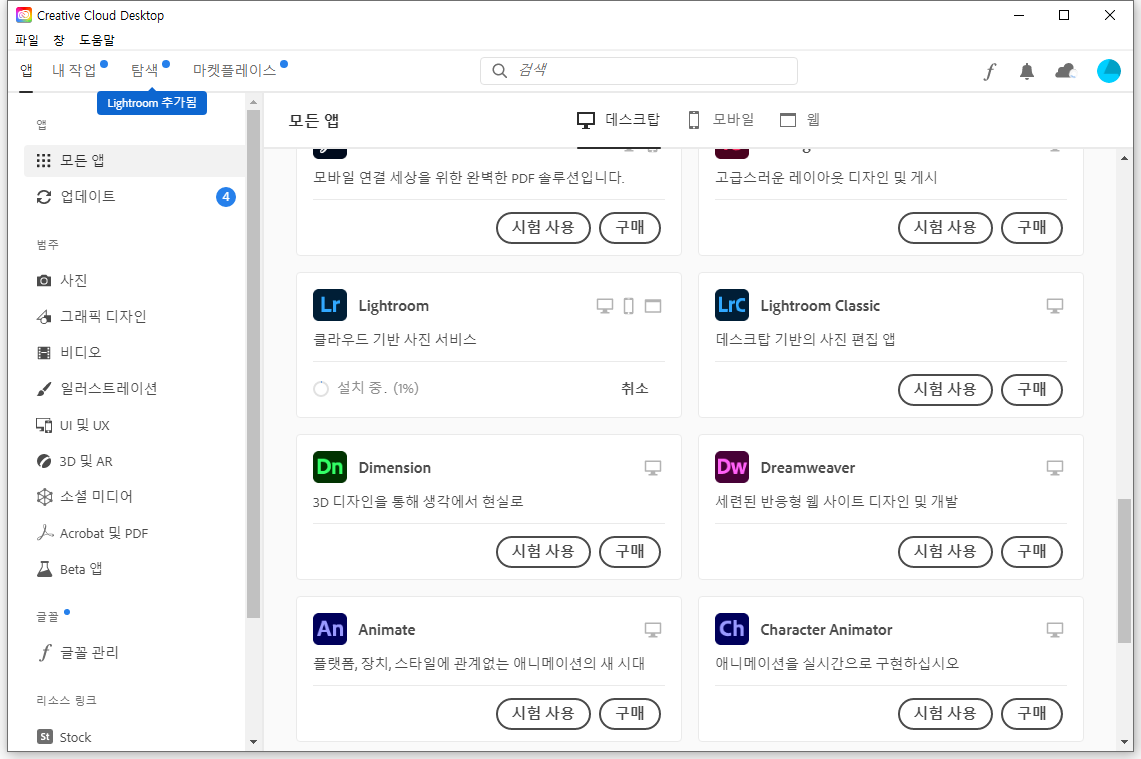Click 시험 사용 for Animate
The image size is (1141, 759).
(x=543, y=713)
